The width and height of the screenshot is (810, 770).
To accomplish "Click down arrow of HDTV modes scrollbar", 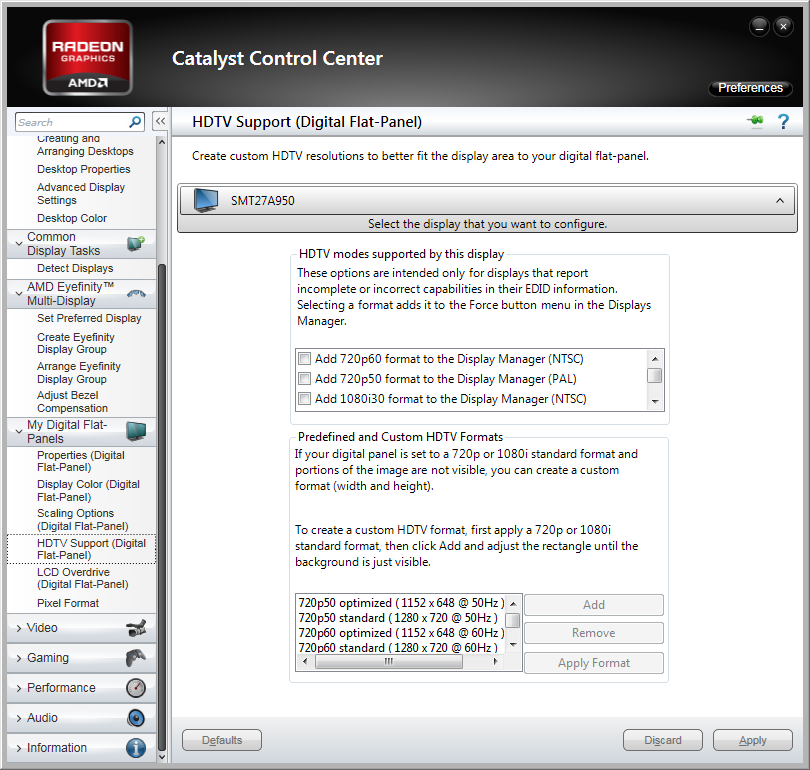I will (x=655, y=401).
